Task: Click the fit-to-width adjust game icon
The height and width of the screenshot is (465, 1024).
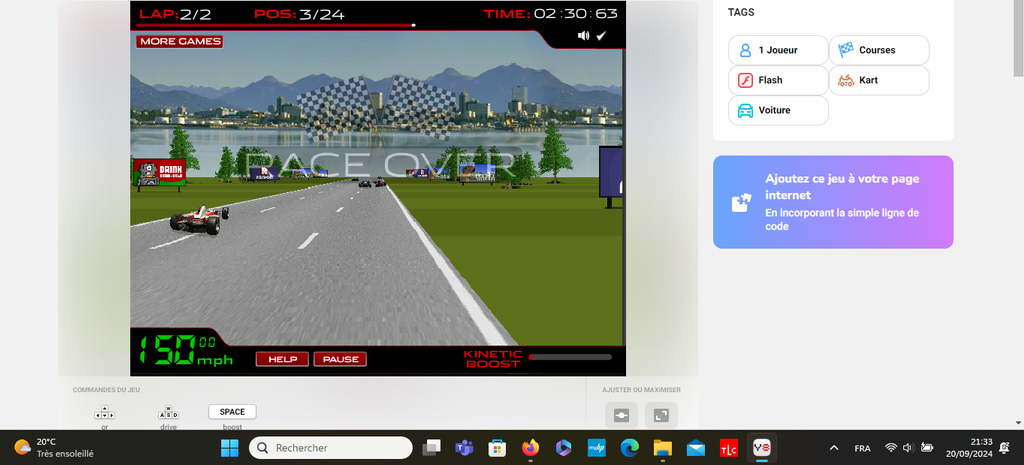Action: [x=621, y=414]
